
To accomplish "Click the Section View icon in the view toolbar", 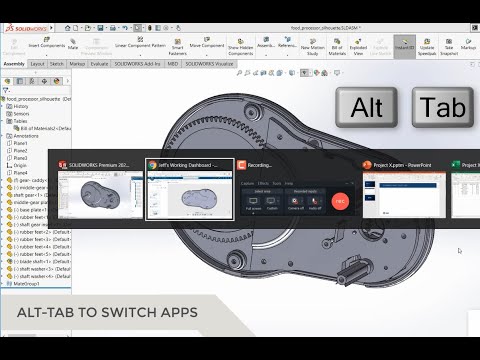I will [263, 73].
